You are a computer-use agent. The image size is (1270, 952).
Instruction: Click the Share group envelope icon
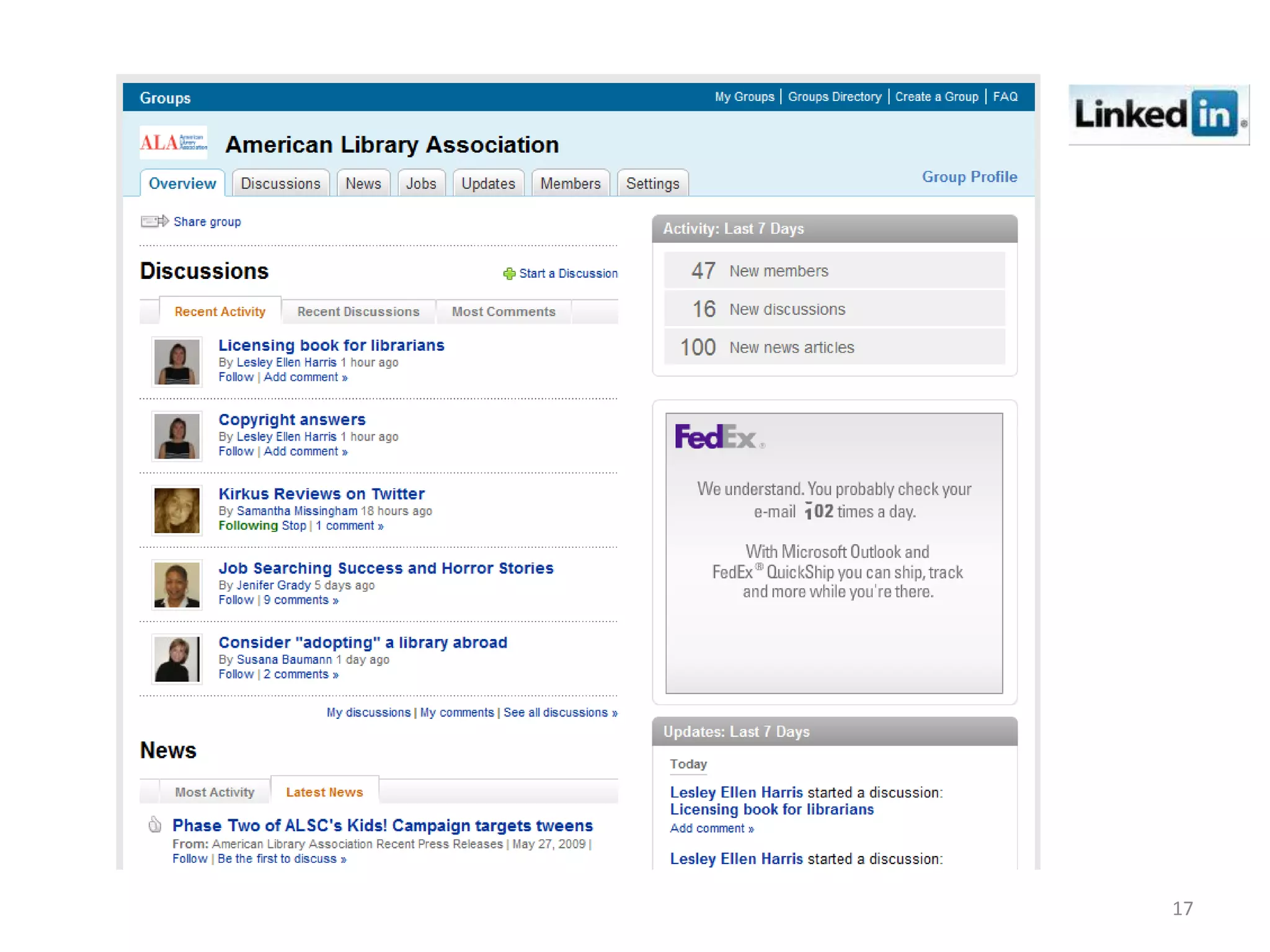pos(154,221)
